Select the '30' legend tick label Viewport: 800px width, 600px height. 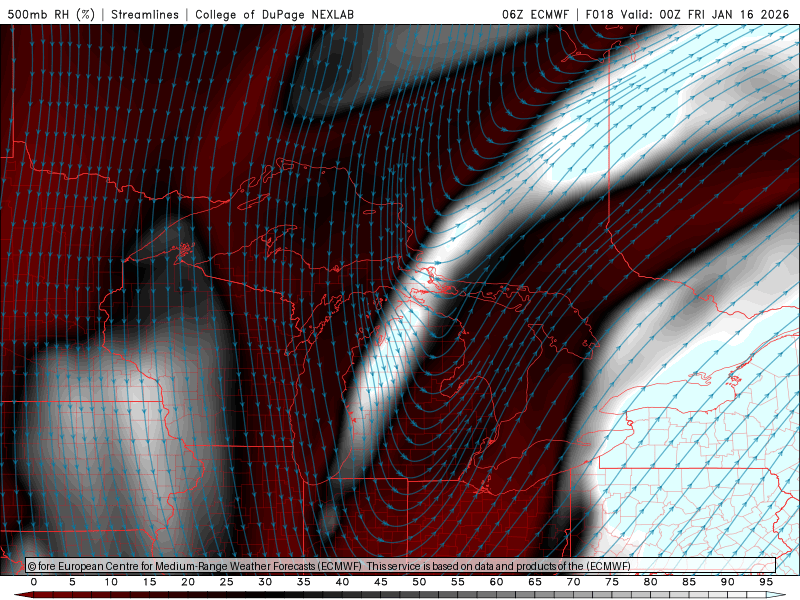pos(265,582)
